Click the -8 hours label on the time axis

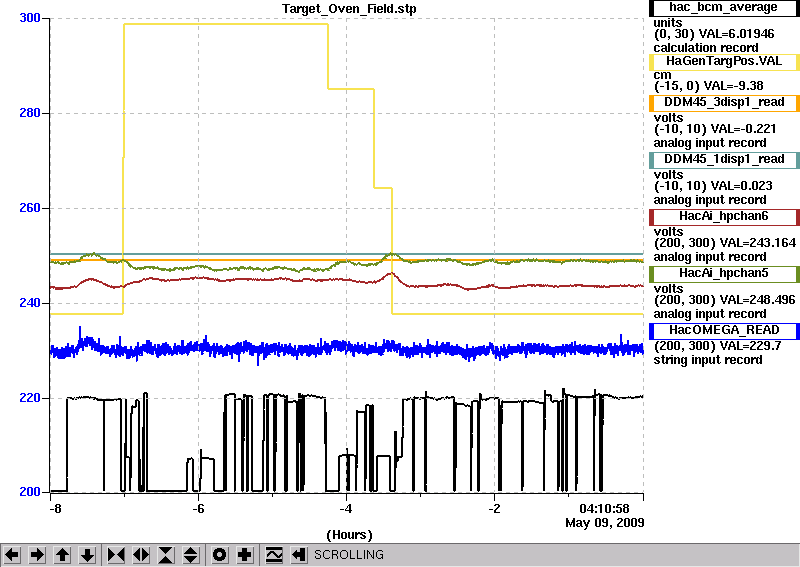click(55, 509)
